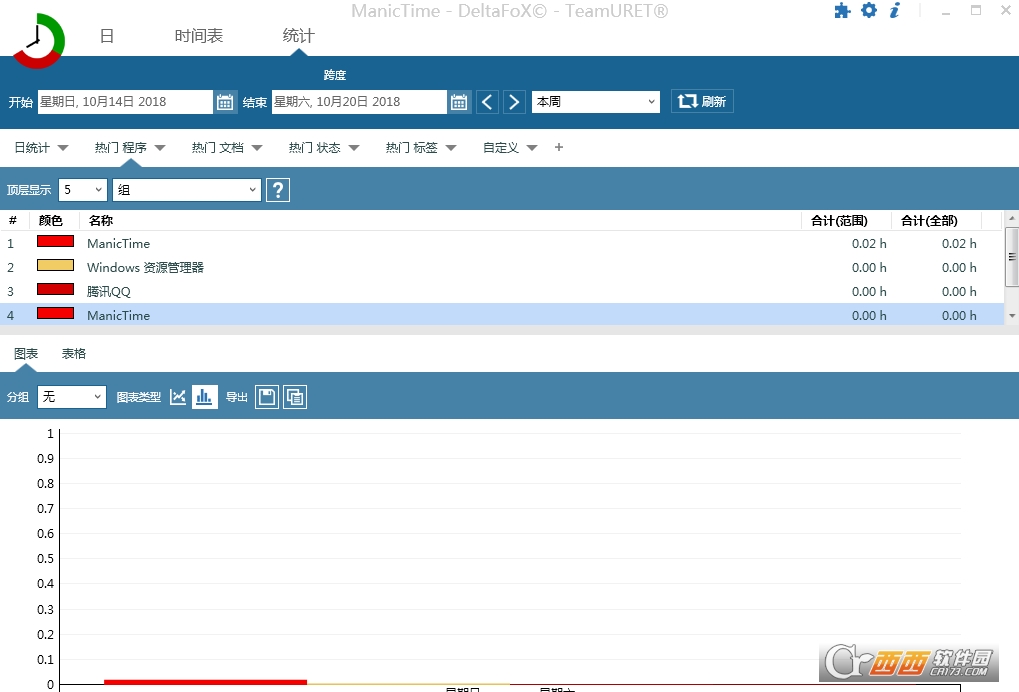Image resolution: width=1019 pixels, height=692 pixels.
Task: Save chart with floppy disk export icon
Action: point(266,396)
